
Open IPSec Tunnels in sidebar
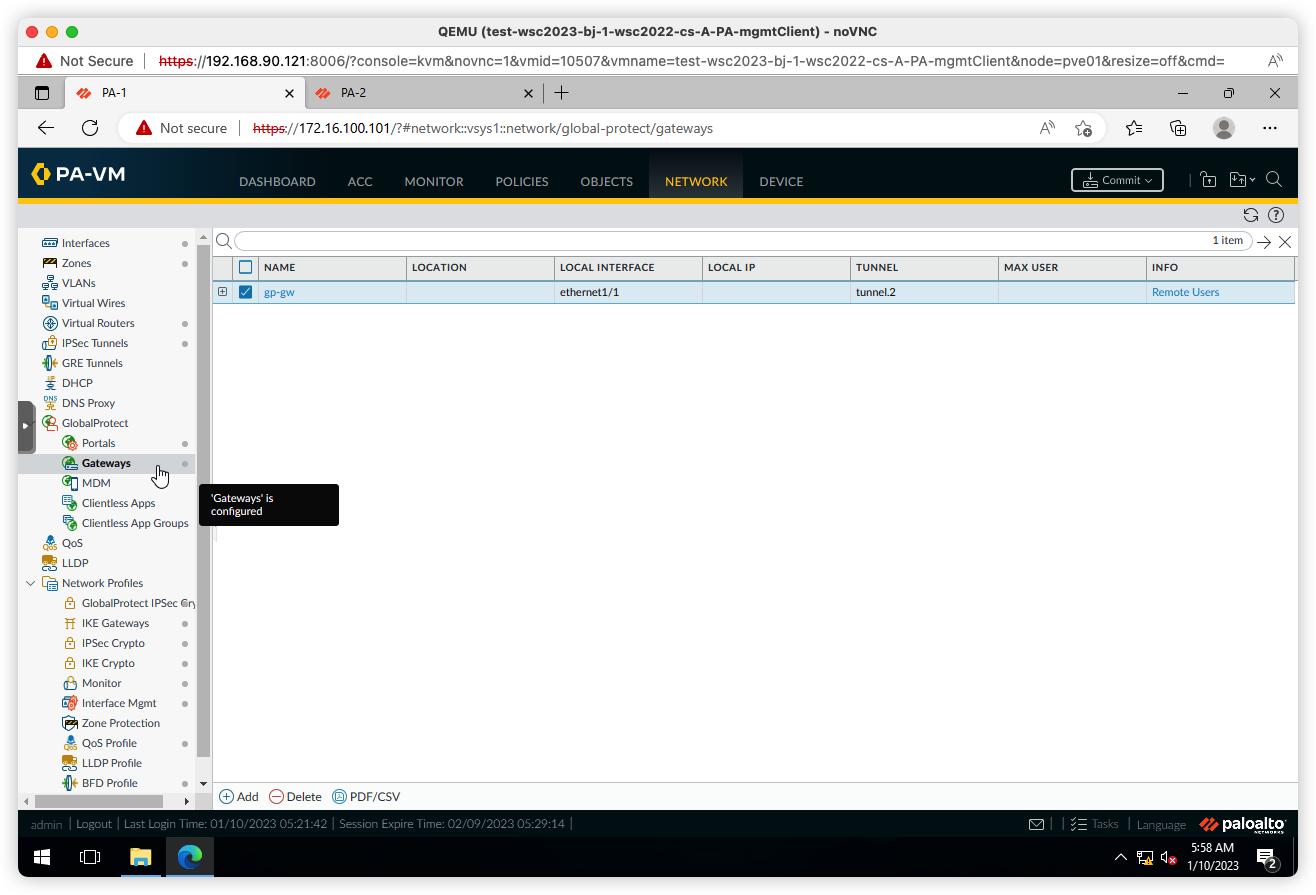tap(95, 343)
